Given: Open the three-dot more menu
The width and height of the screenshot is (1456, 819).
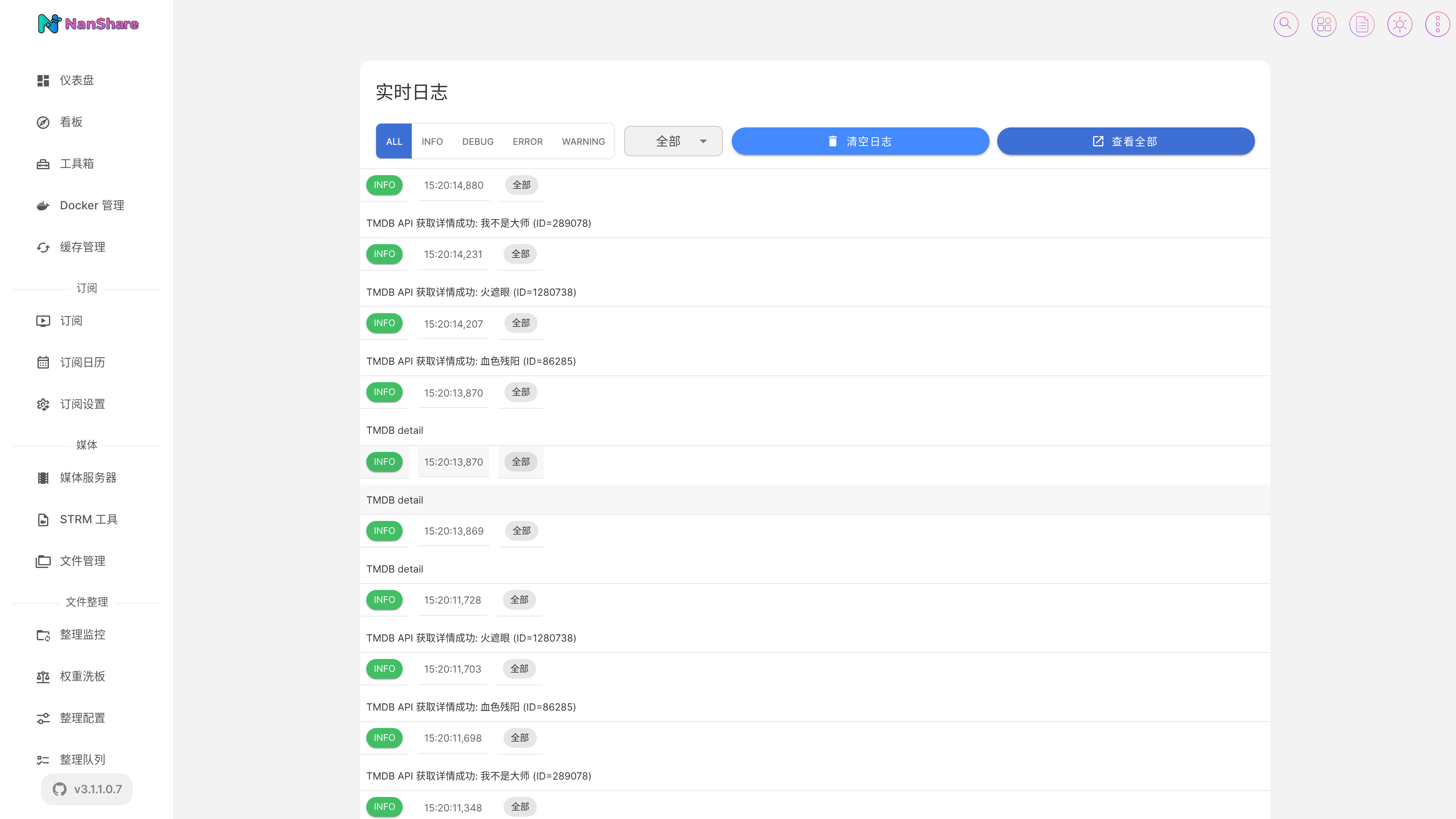Looking at the screenshot, I should pyautogui.click(x=1437, y=24).
